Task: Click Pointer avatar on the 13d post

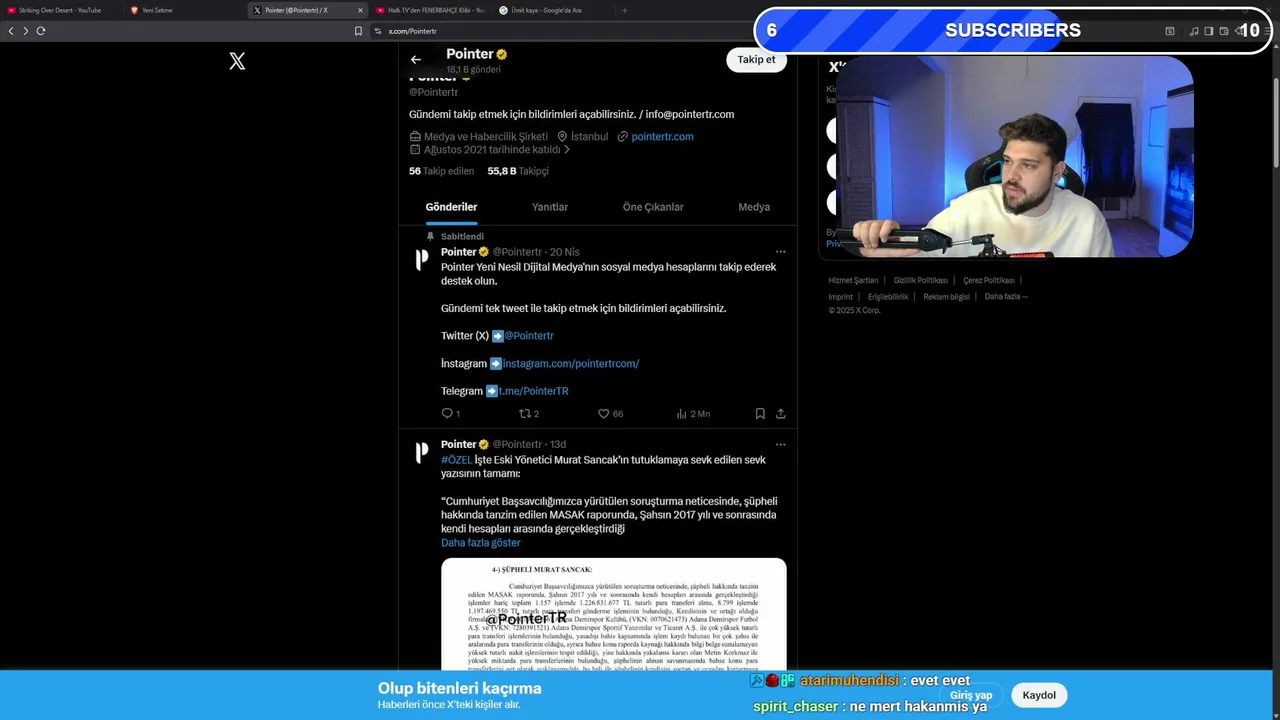Action: pyautogui.click(x=422, y=452)
